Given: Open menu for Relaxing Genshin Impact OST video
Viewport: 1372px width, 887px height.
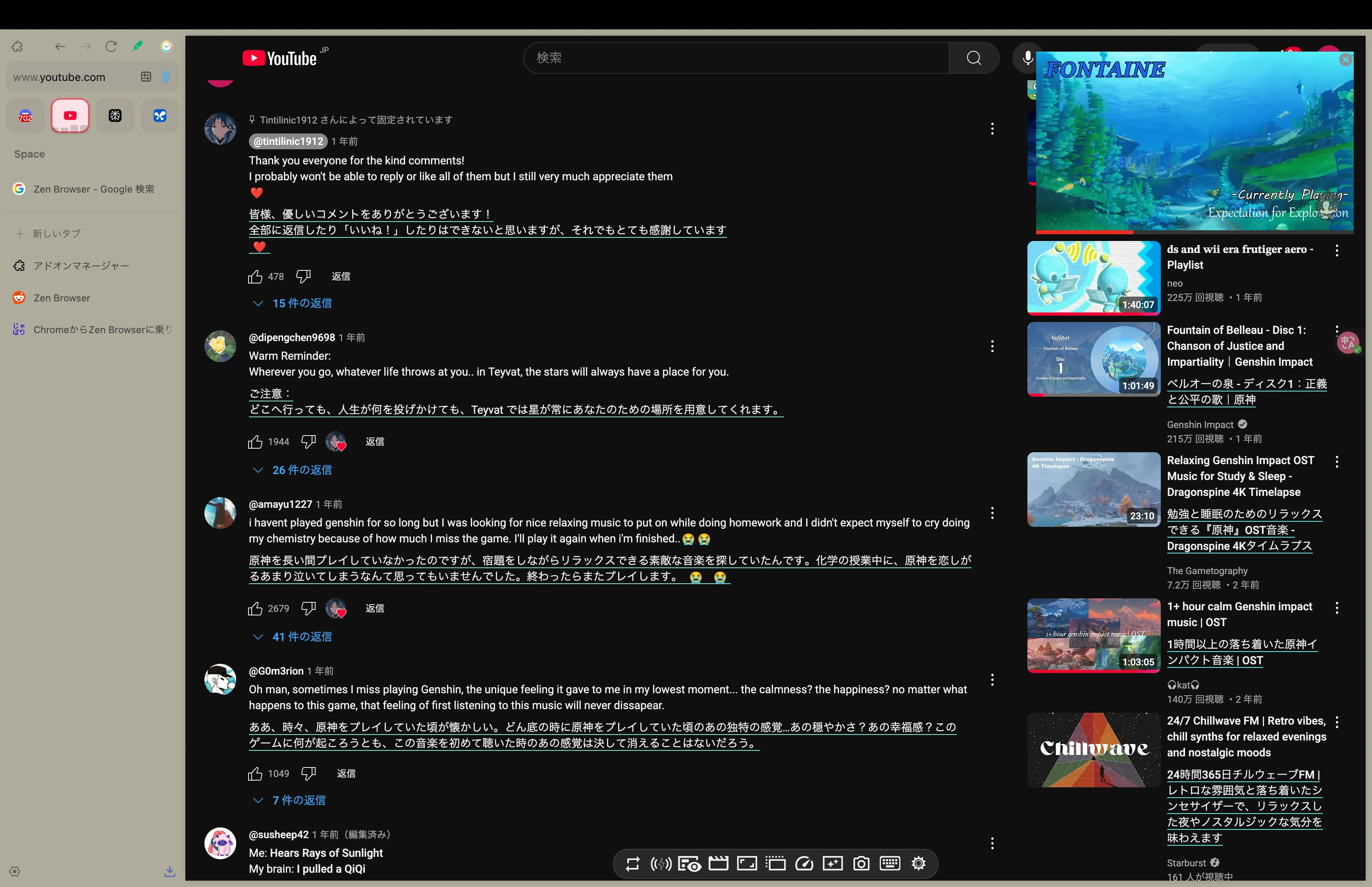Looking at the screenshot, I should click(1337, 461).
